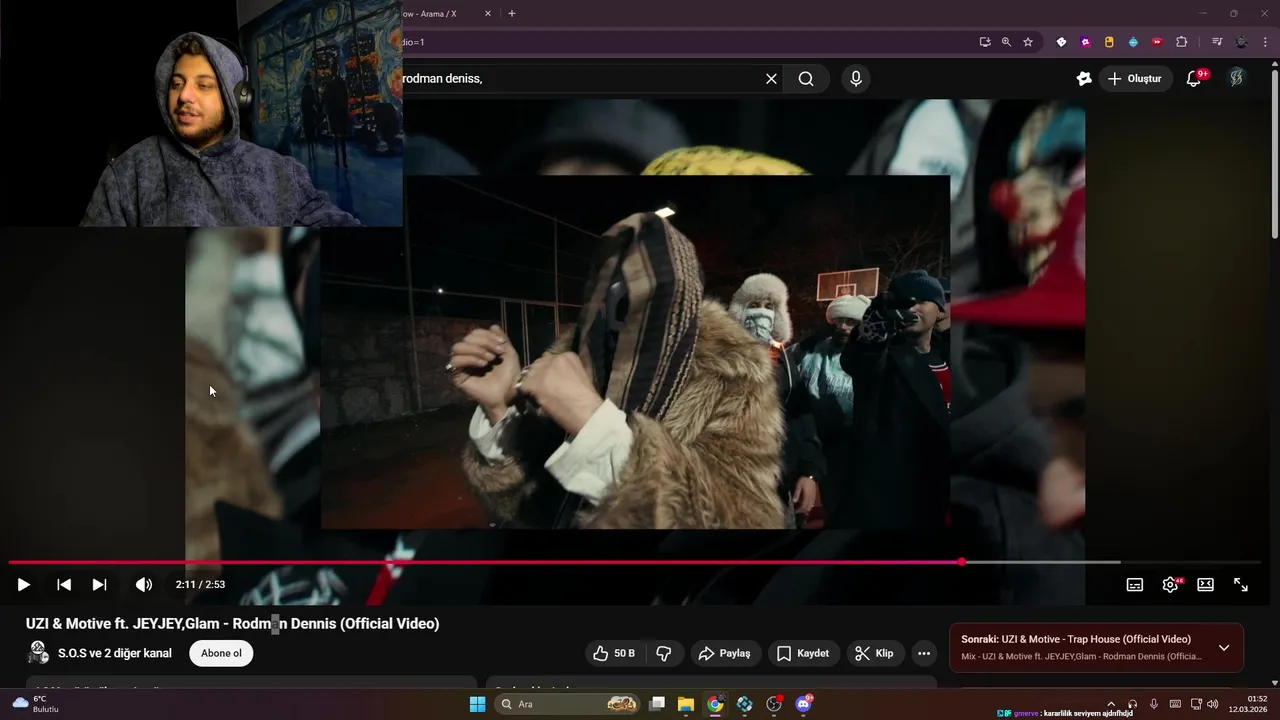This screenshot has height=720, width=1280.
Task: Like the video with 50 B
Action: 615,653
